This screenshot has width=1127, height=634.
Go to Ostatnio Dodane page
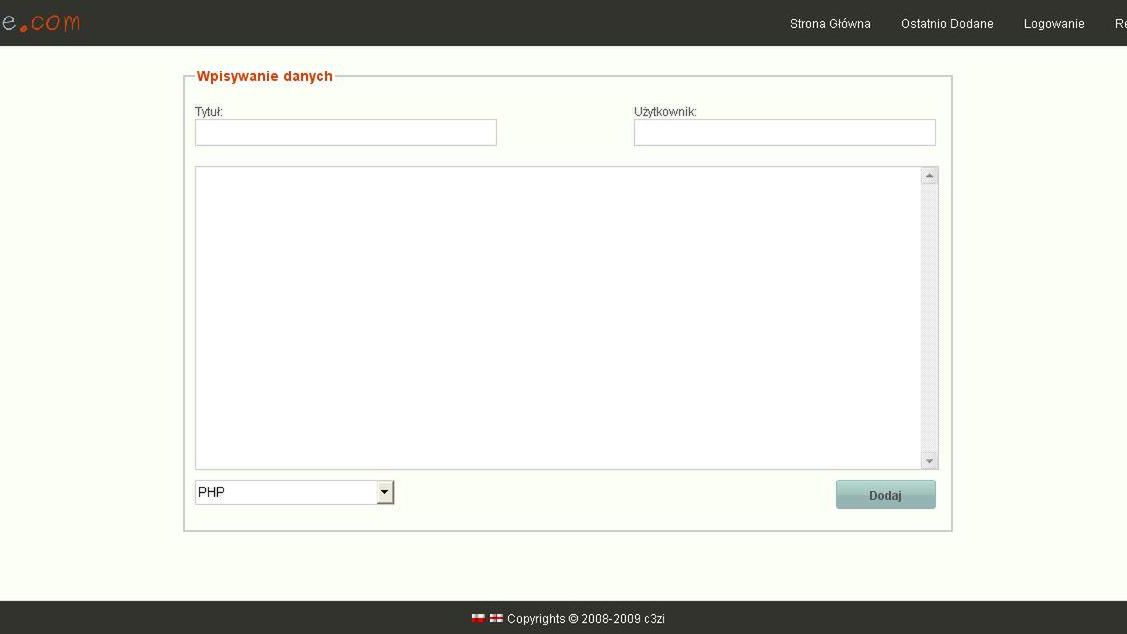click(x=947, y=24)
